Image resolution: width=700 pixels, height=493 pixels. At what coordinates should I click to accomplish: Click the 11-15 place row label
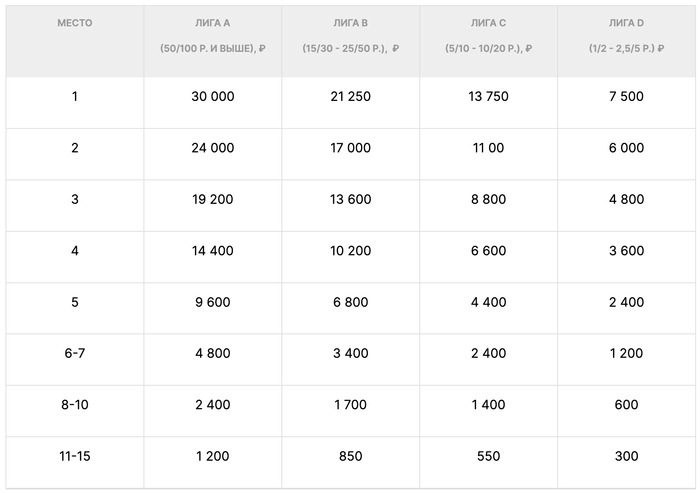75,456
